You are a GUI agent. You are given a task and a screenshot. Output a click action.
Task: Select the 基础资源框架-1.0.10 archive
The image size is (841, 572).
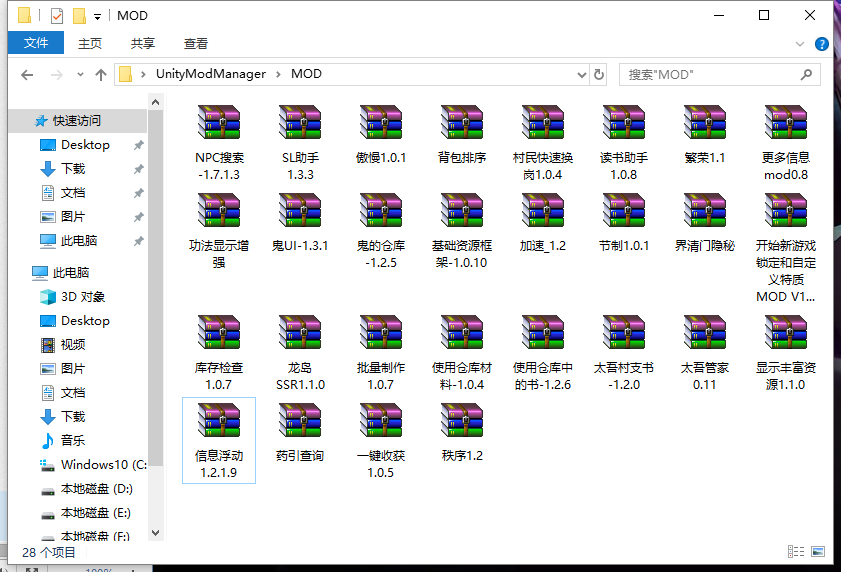coord(462,231)
